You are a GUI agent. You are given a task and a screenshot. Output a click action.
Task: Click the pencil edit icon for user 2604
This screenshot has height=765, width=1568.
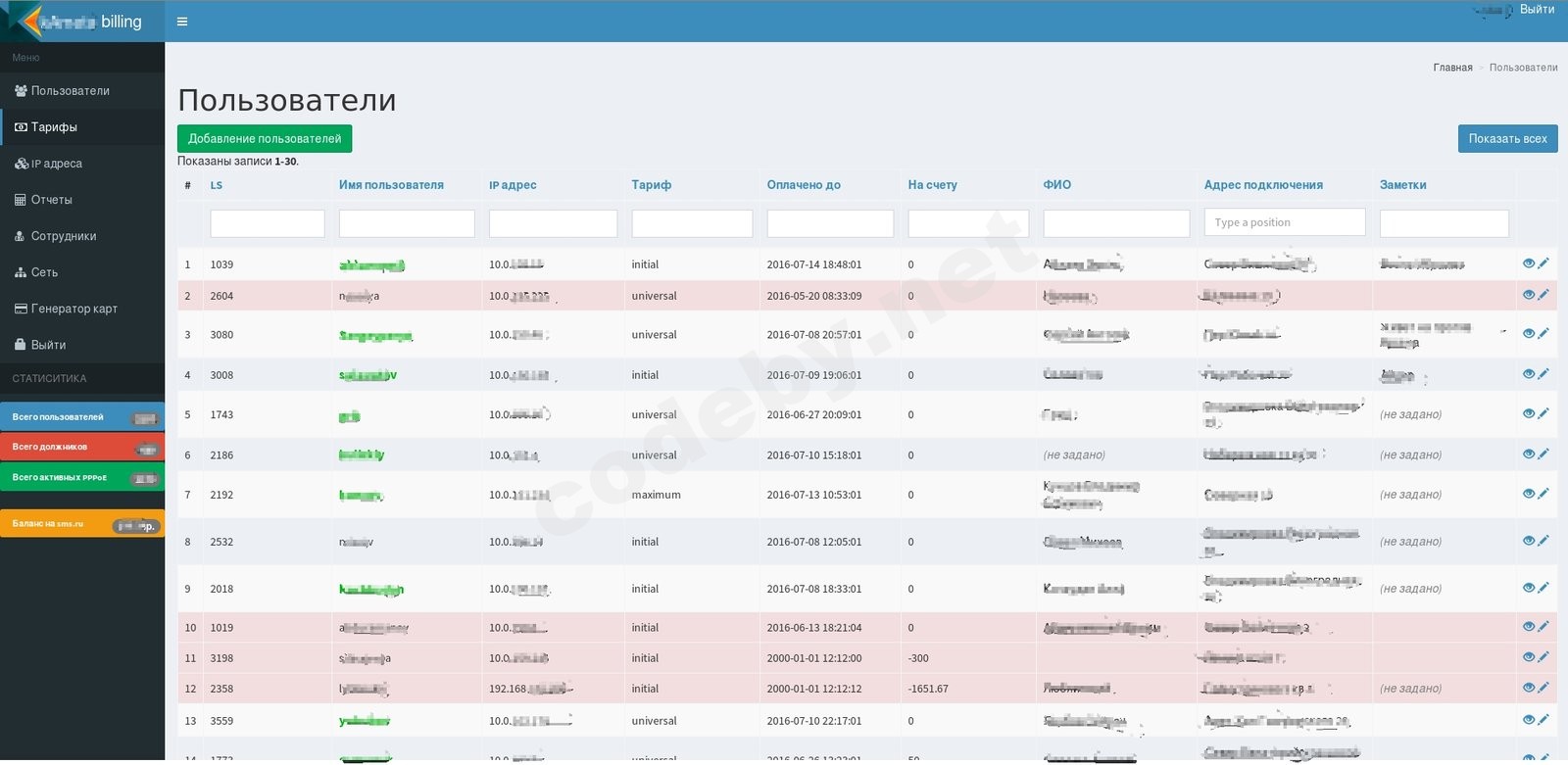[x=1543, y=295]
